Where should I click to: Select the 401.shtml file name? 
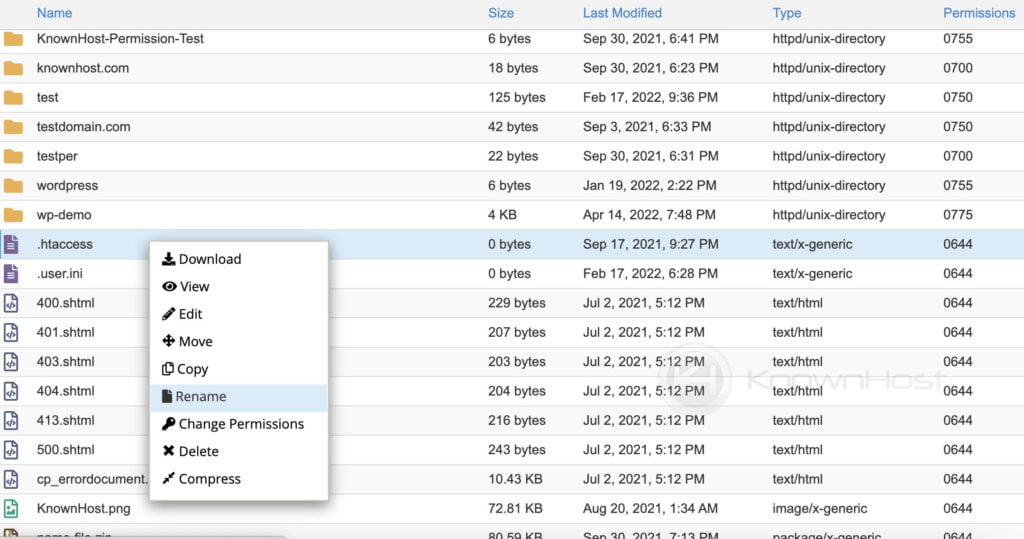click(65, 333)
